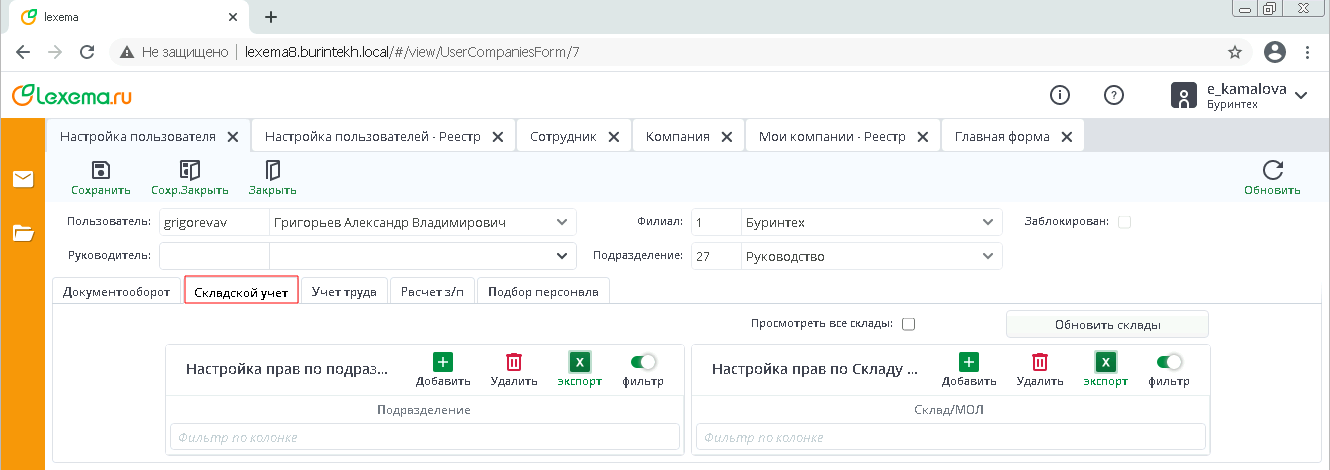The height and width of the screenshot is (470, 1330).
Task: Toggle фильтр switch in Склад panel
Action: point(1169,362)
